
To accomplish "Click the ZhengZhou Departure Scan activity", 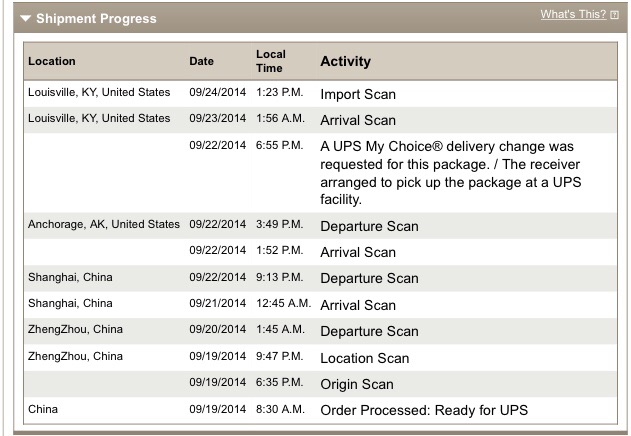I will 369,331.
